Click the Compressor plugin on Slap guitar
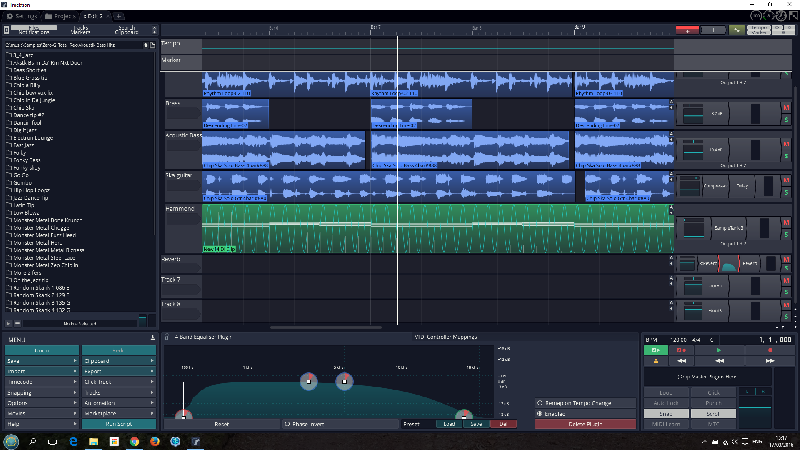This screenshot has height=450, width=800. pyautogui.click(x=715, y=186)
